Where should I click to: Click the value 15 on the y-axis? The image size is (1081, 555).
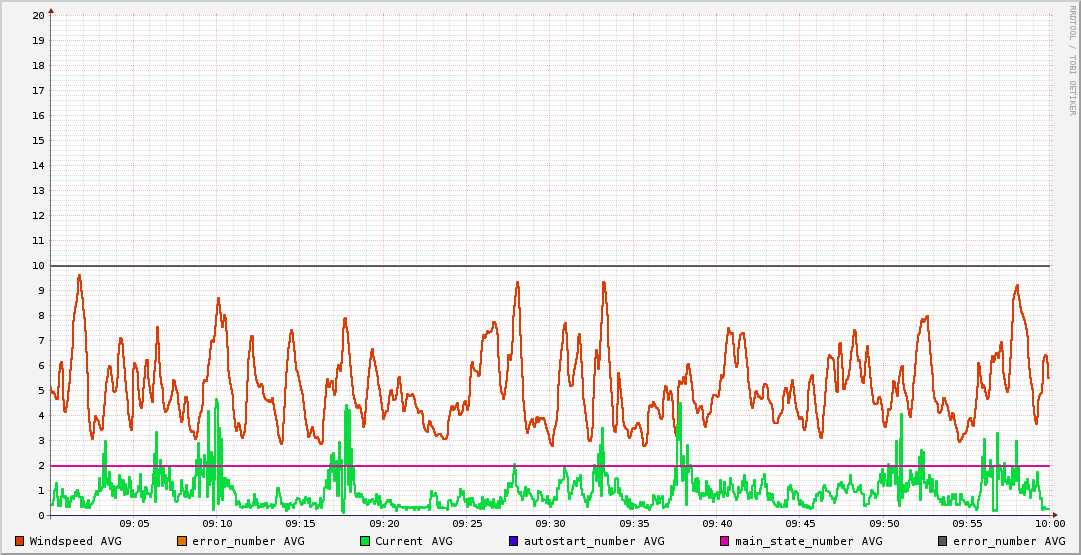coord(37,140)
